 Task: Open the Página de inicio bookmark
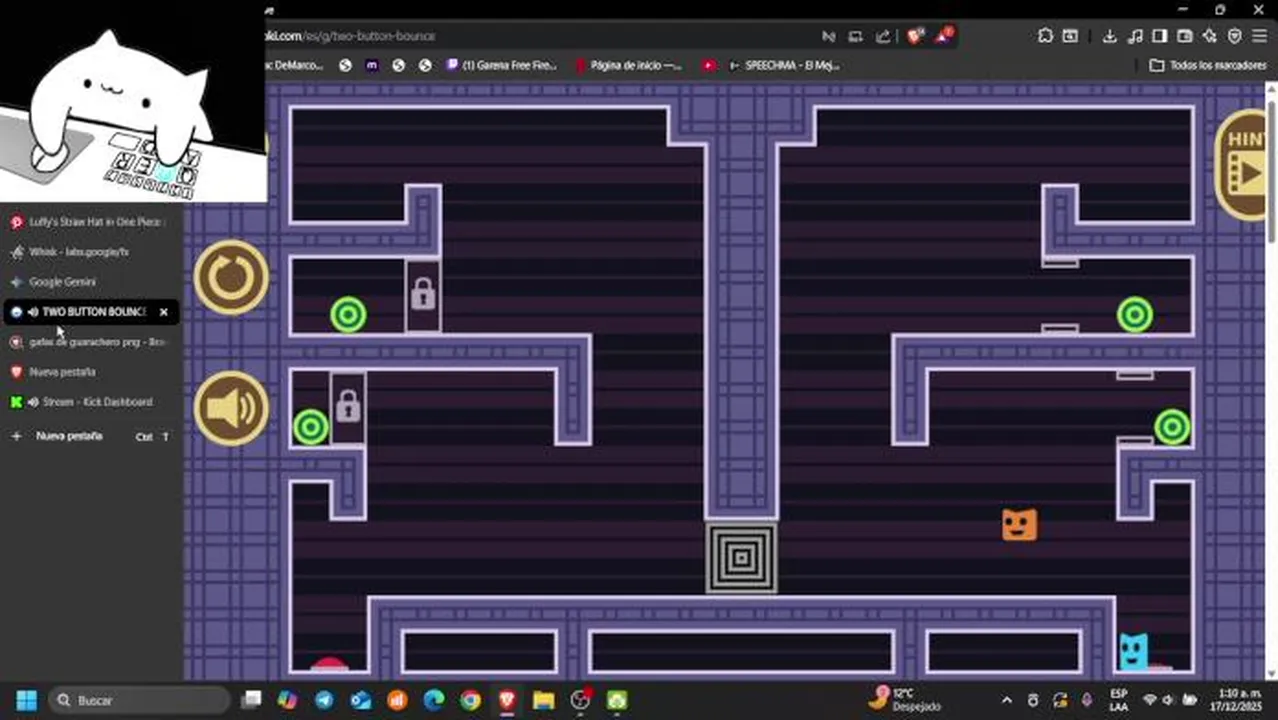point(628,65)
